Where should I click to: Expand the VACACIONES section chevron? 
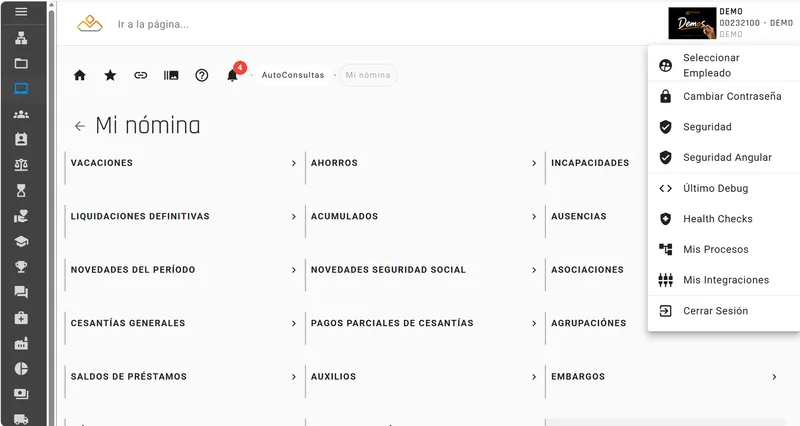tap(294, 163)
